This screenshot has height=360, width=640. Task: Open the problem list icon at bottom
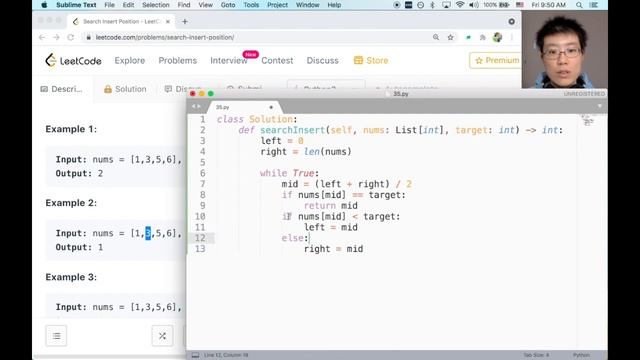56,336
